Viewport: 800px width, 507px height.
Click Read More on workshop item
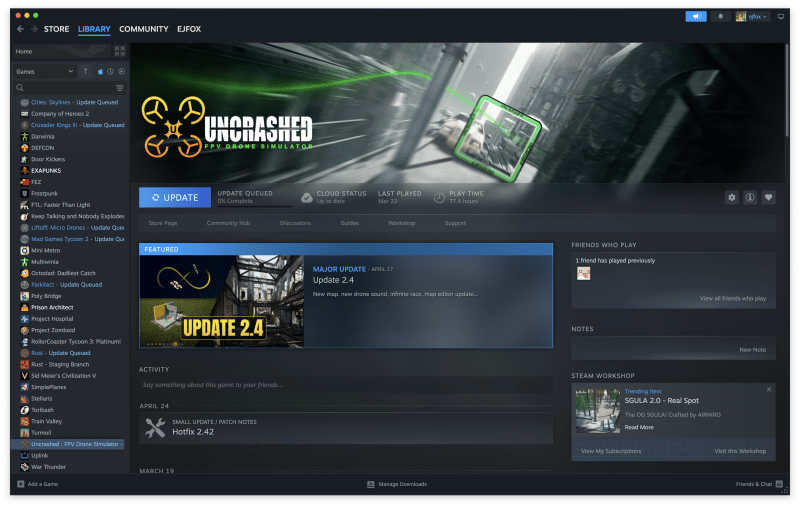point(639,427)
